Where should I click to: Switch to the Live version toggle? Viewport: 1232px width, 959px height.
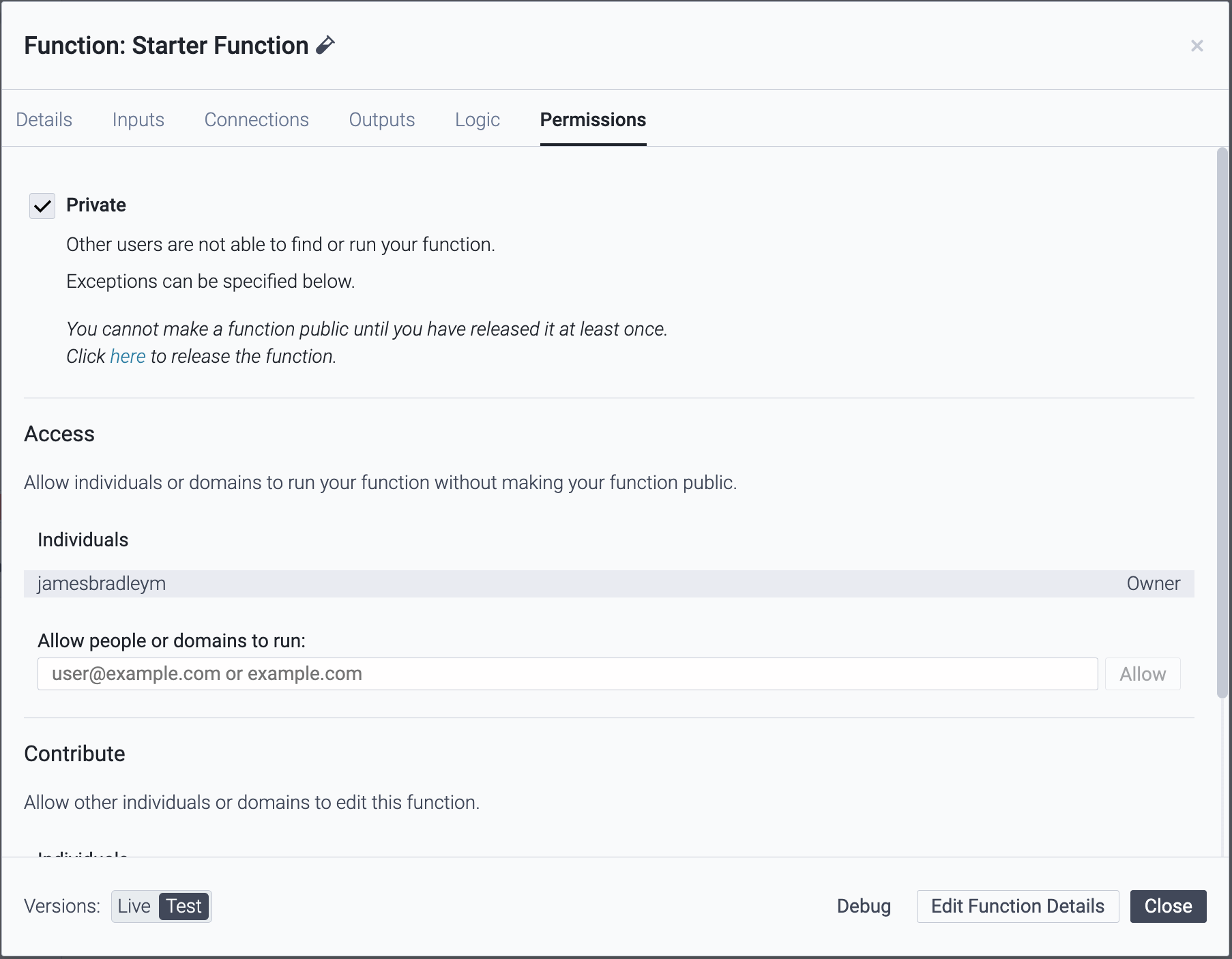pyautogui.click(x=134, y=906)
